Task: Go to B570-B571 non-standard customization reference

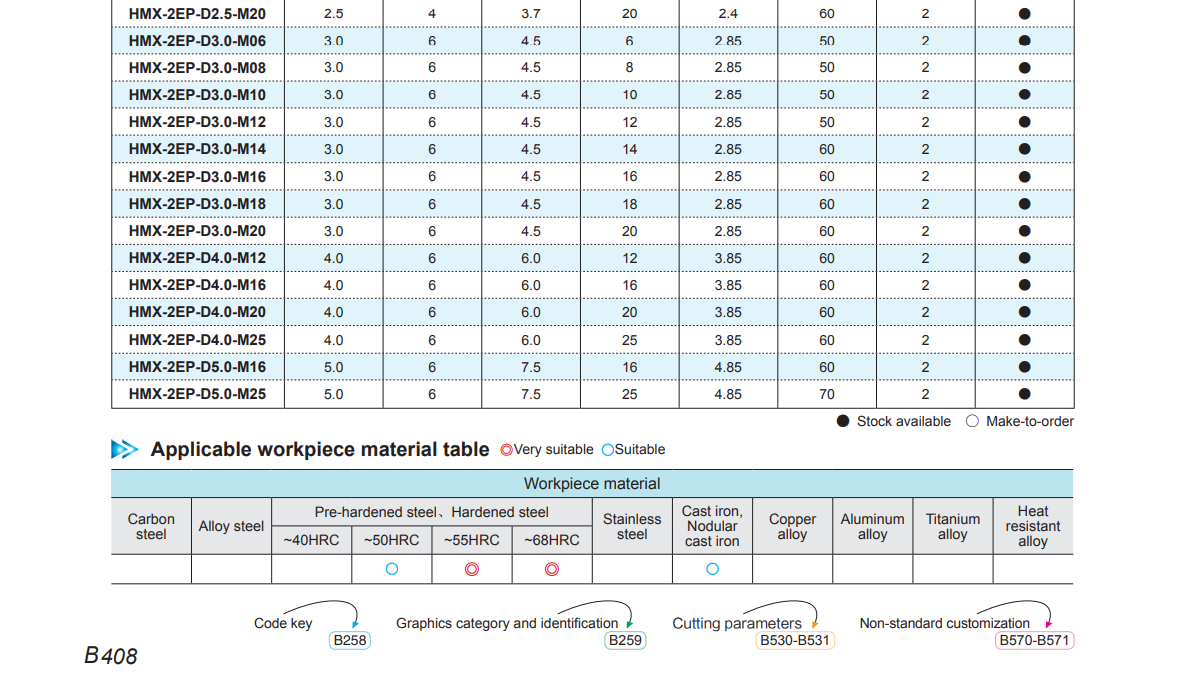Action: tap(1034, 640)
